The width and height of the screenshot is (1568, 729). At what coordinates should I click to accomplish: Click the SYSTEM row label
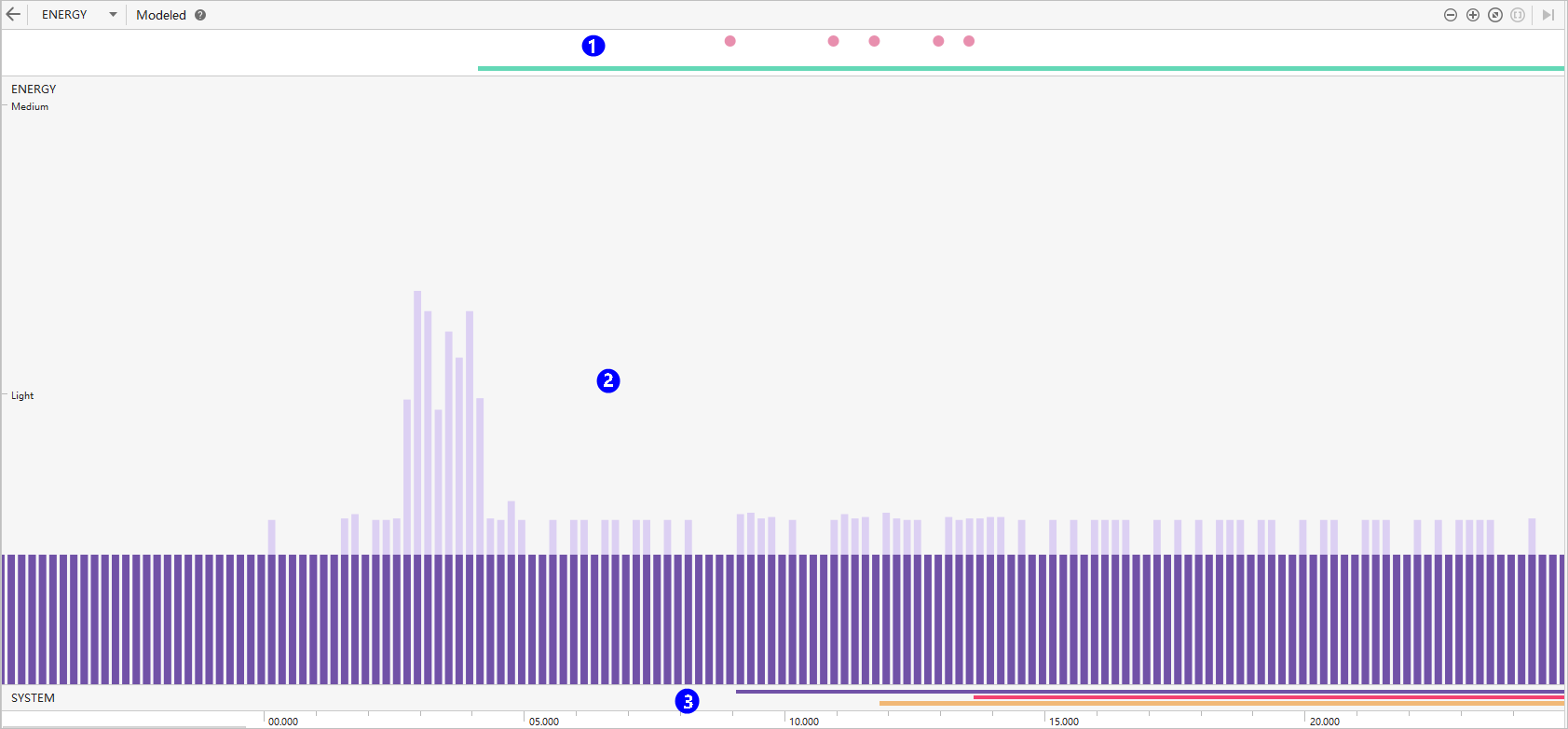click(x=33, y=698)
